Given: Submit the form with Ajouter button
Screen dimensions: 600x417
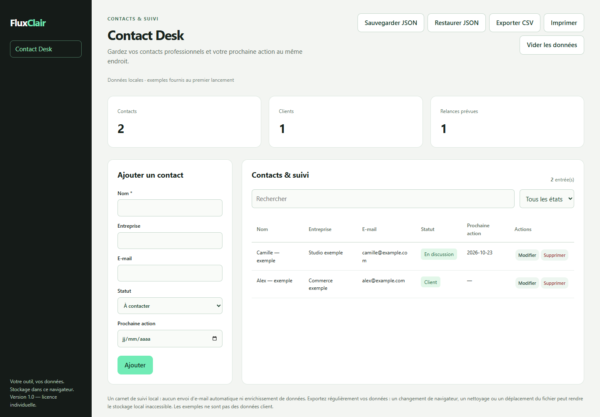Looking at the screenshot, I should click(135, 365).
